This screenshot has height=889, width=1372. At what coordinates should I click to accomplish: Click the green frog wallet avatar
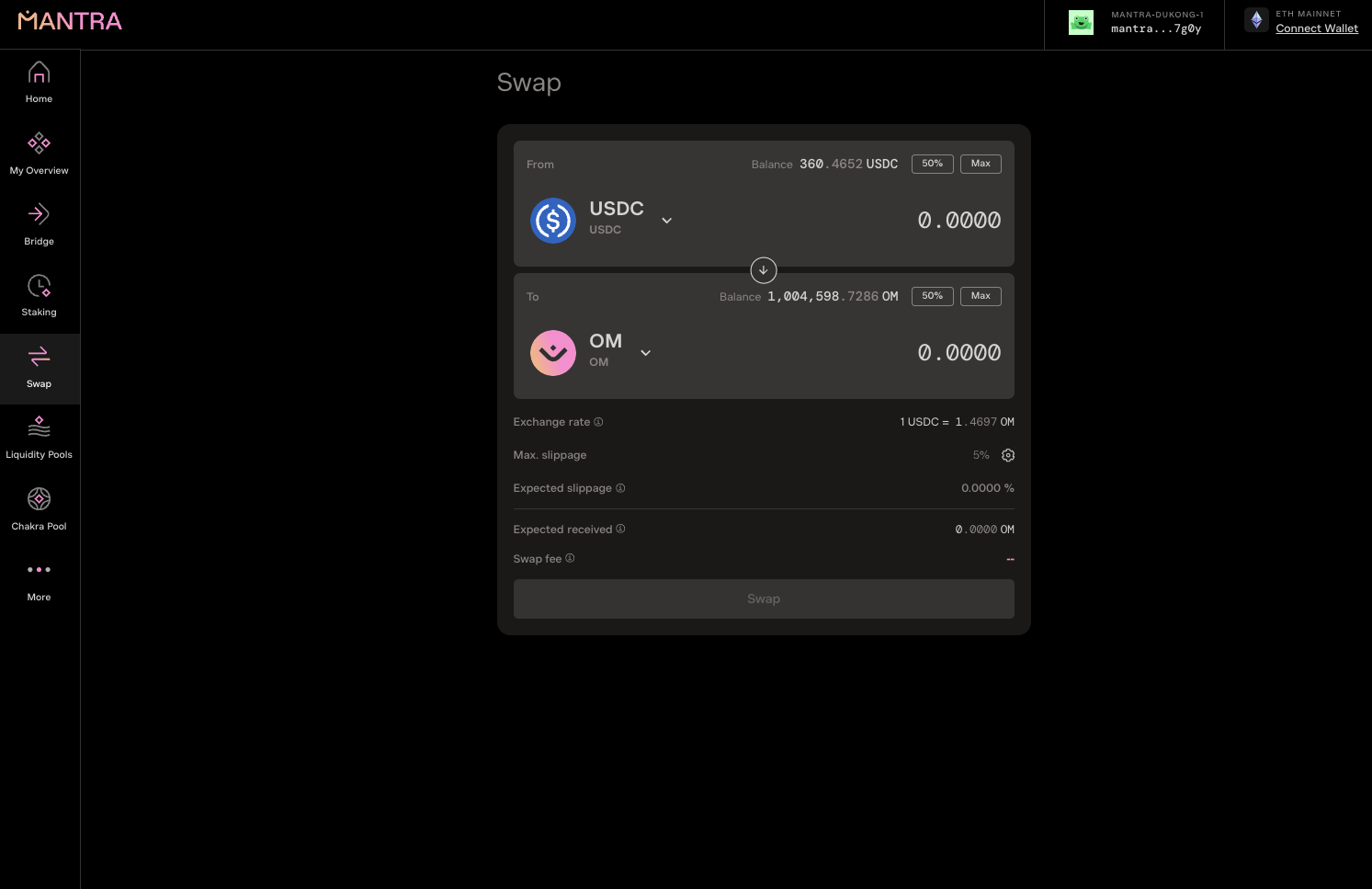click(1081, 22)
